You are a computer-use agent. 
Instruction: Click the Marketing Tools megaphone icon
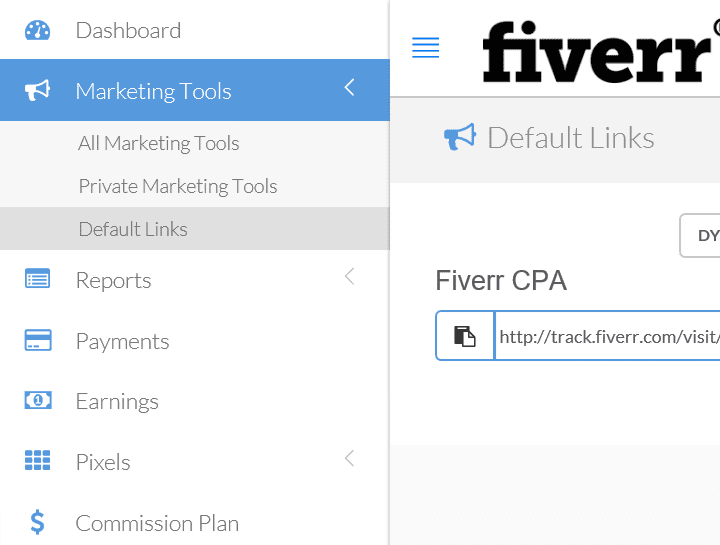coord(37,90)
